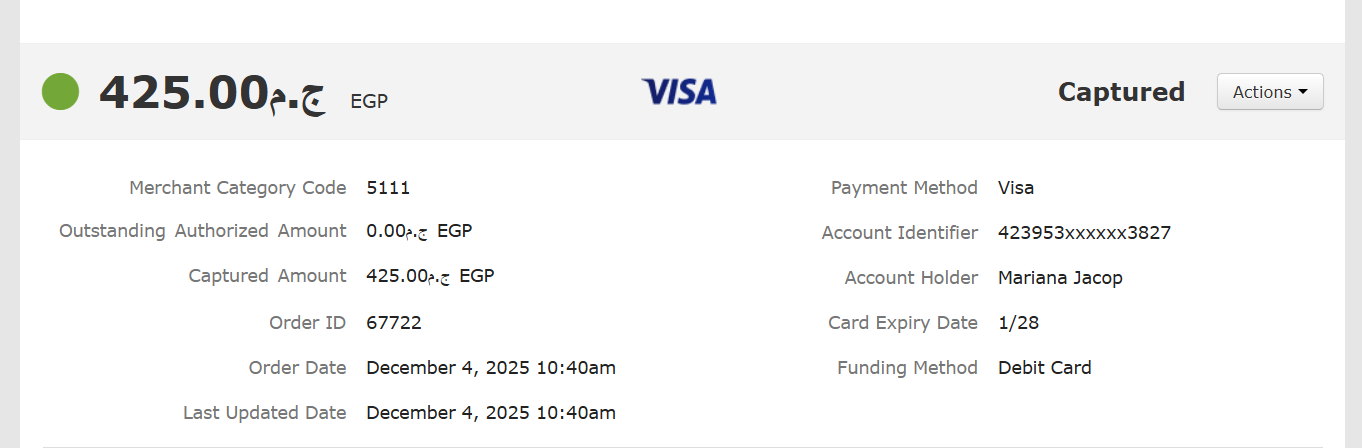Screen dimensions: 1362x448
Task: Click the Outstanding Authorized Amount value
Action: tap(419, 231)
